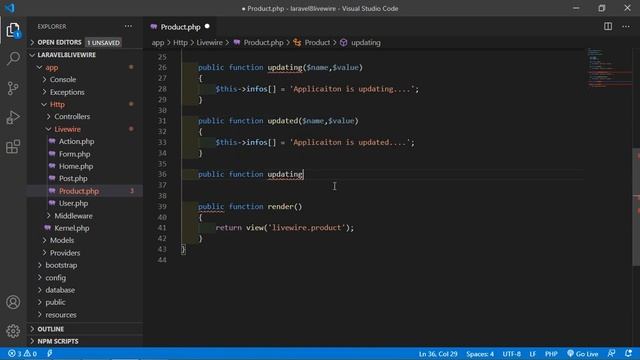This screenshot has height=360, width=640.
Task: Click the app breadcrumb segment
Action: point(158,42)
